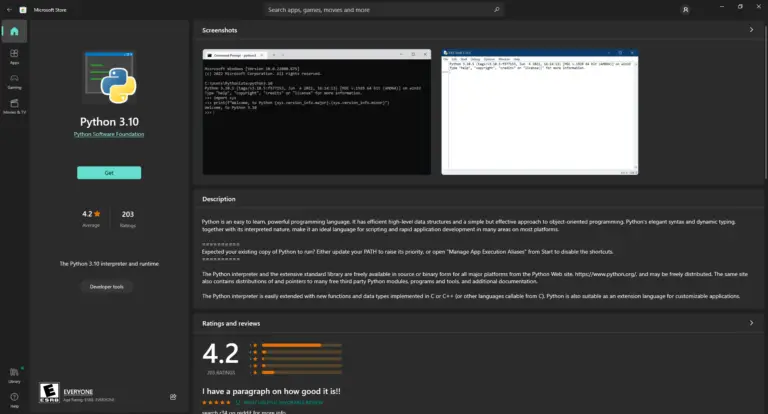Expand the Ratings and reviews chevron
The width and height of the screenshot is (768, 414).
[x=751, y=323]
